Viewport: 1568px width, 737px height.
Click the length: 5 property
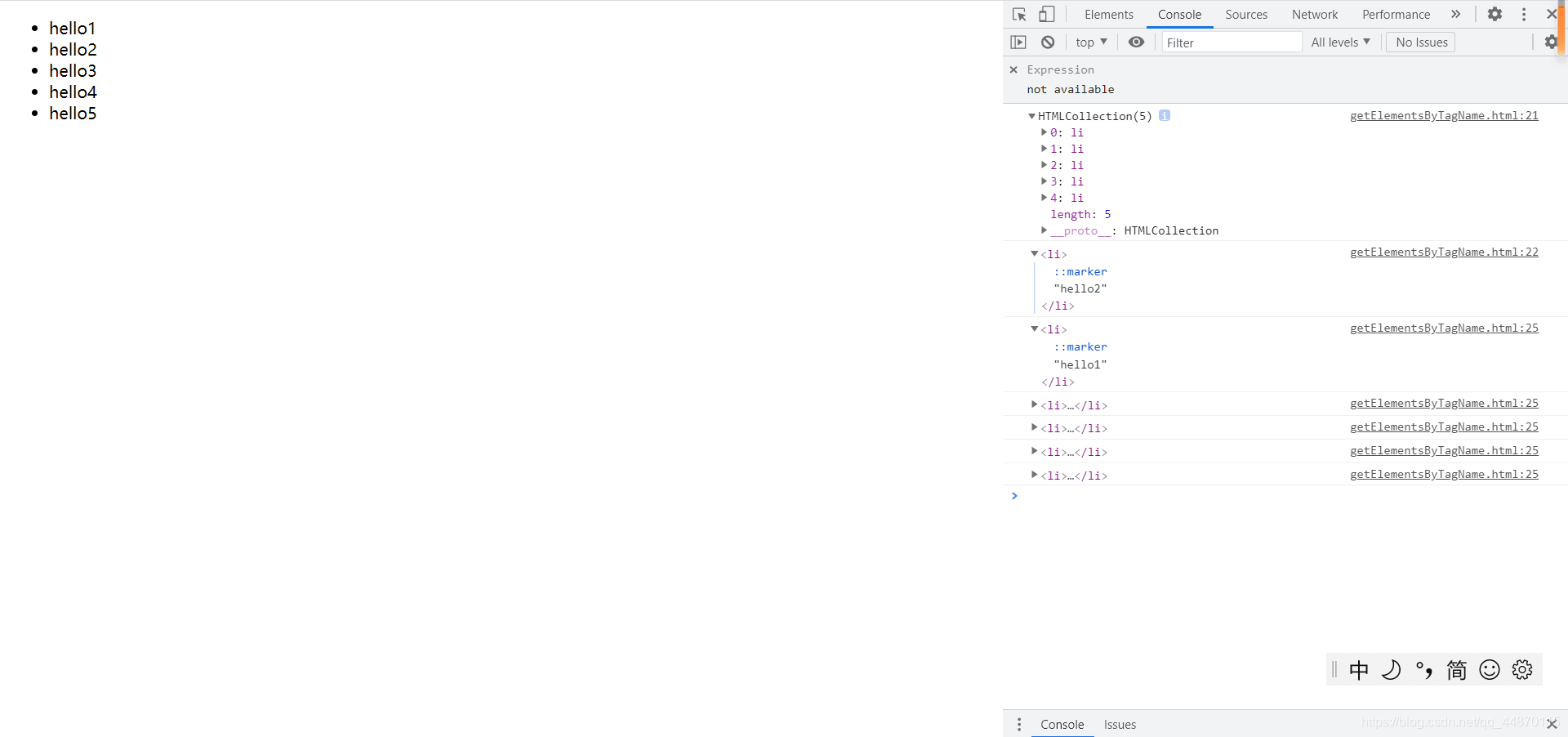point(1080,214)
